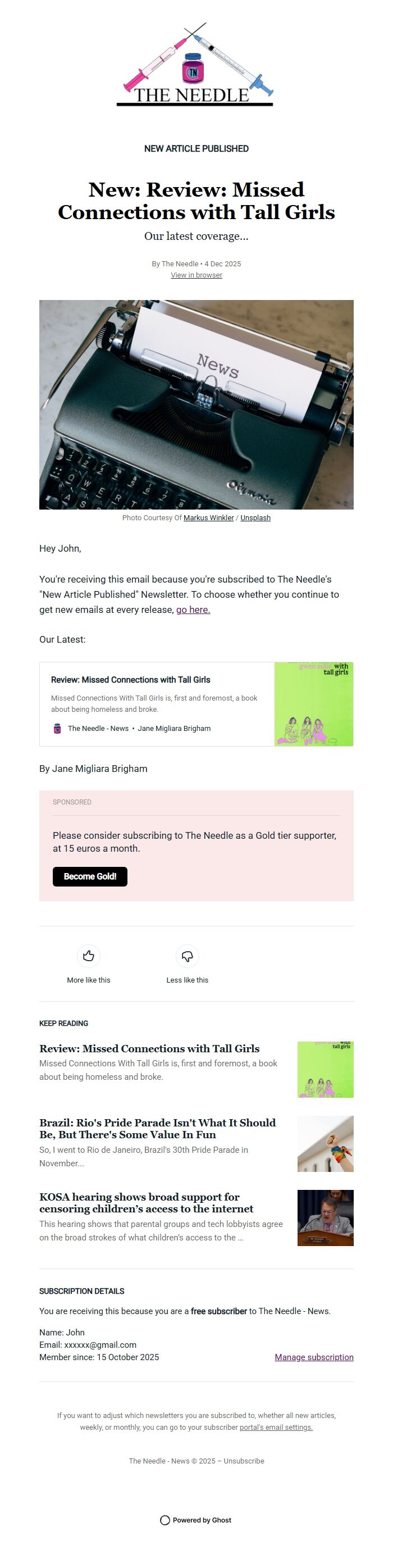Click the typewriter header image
This screenshot has height=1568, width=393.
click(196, 405)
